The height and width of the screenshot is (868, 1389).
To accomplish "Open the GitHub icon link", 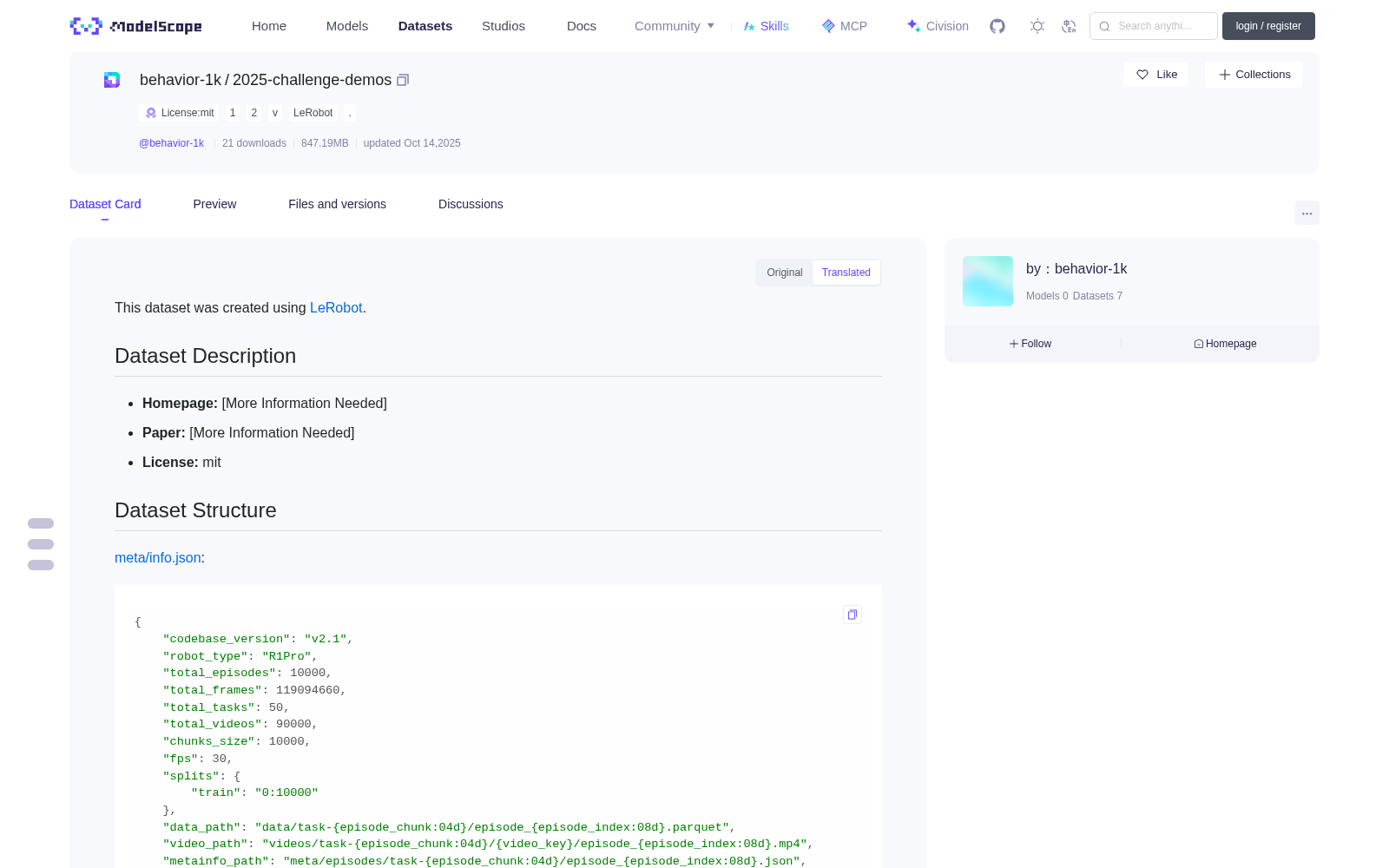I will tap(997, 26).
